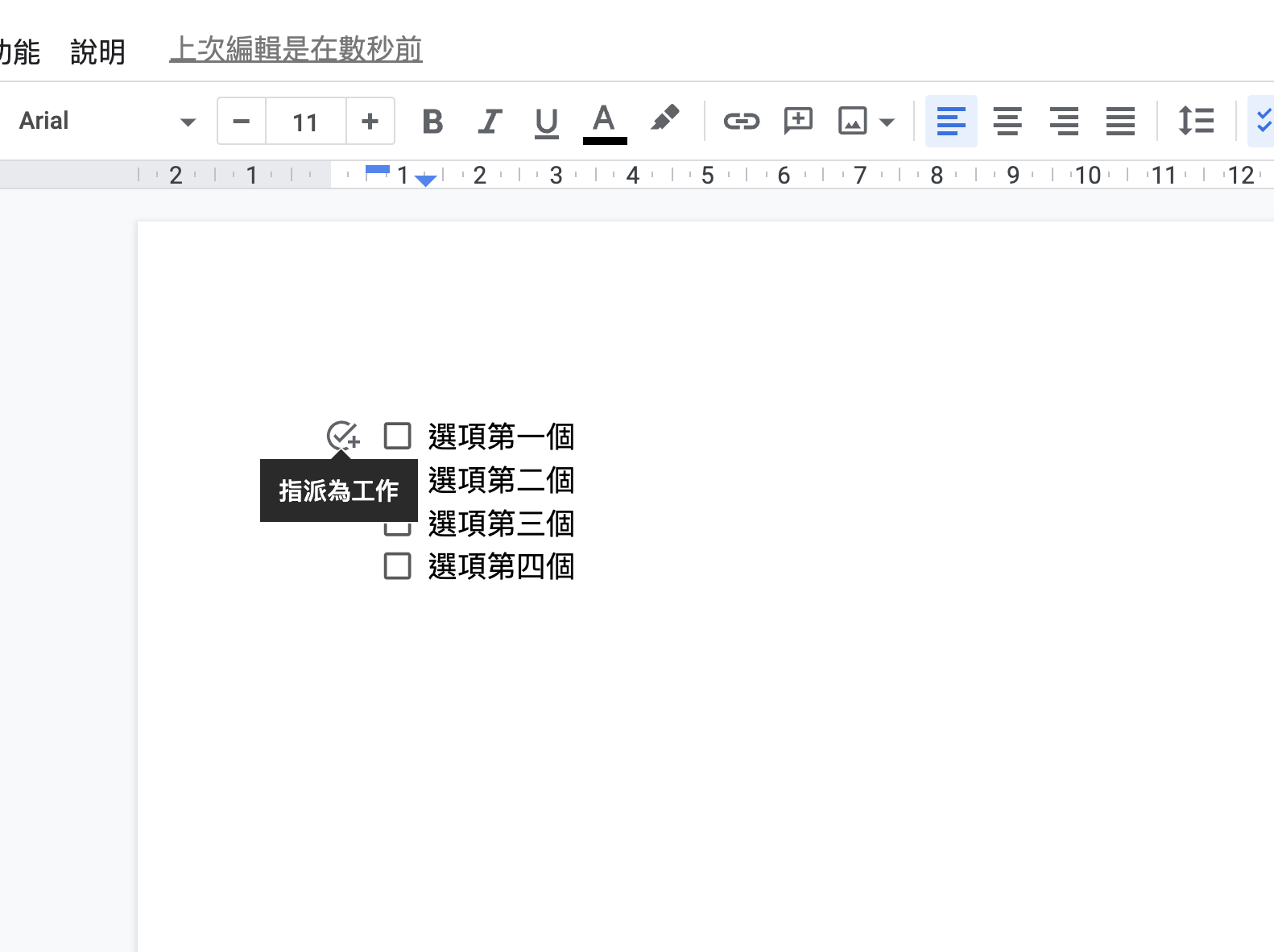
Task: Apply underline formatting
Action: point(546,122)
